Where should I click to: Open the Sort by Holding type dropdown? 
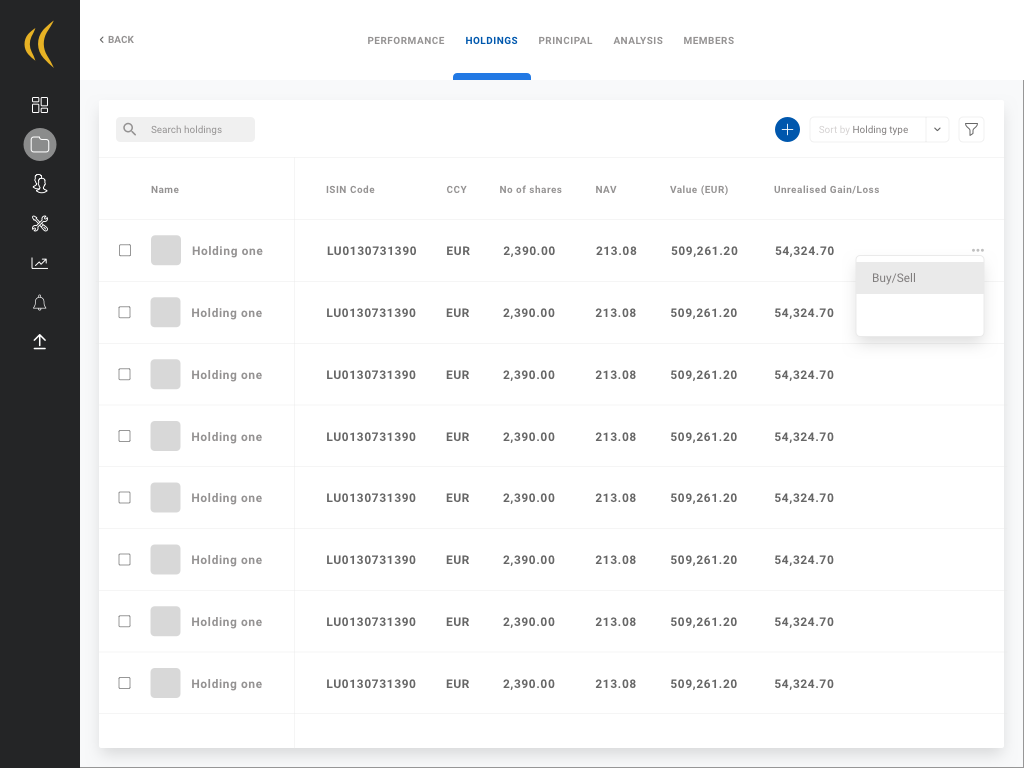tap(879, 129)
